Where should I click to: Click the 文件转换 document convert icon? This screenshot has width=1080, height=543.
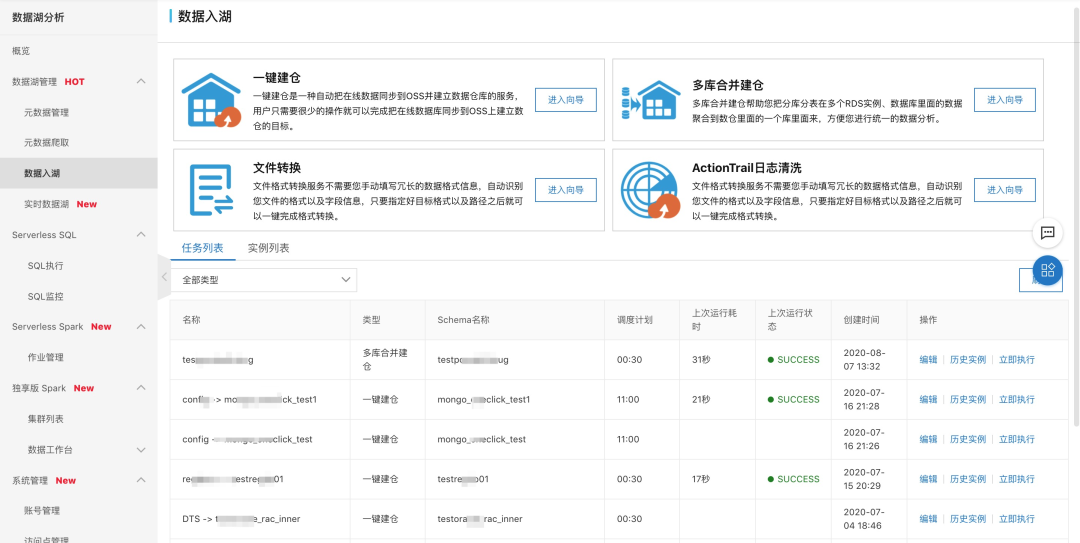[211, 190]
